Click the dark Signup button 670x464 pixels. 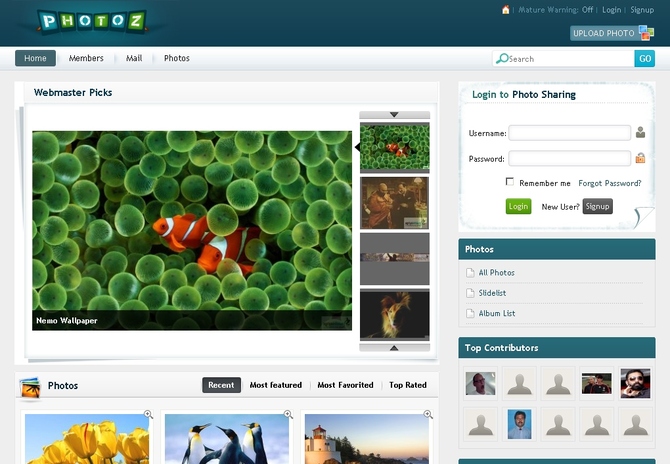pos(597,206)
